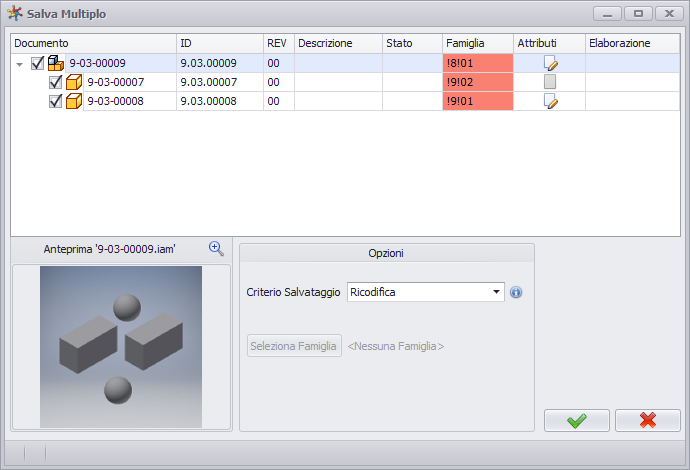Uncheck the 9-03-00007 checkbox
The image size is (690, 470).
point(55,82)
